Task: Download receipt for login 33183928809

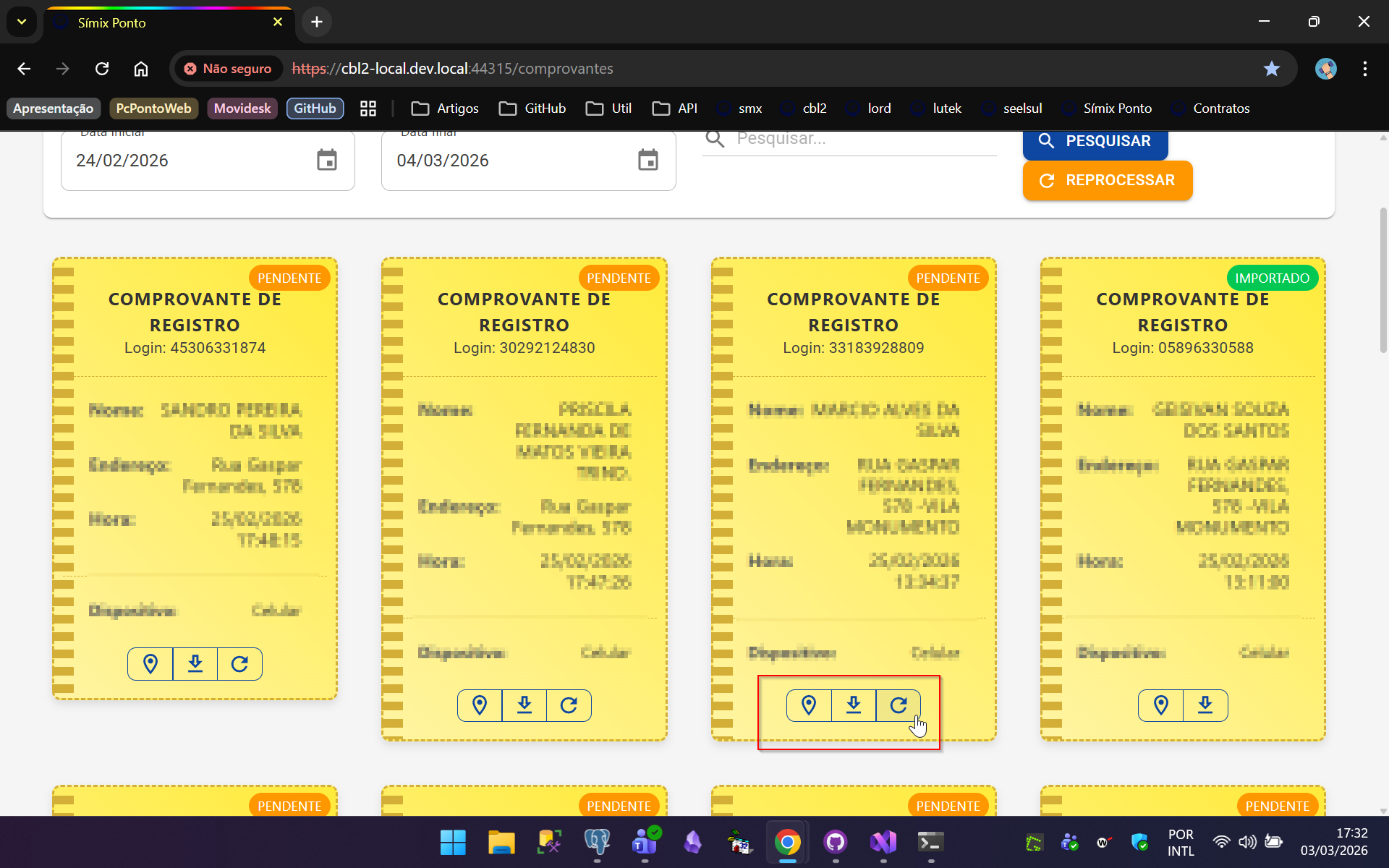Action: tap(854, 705)
